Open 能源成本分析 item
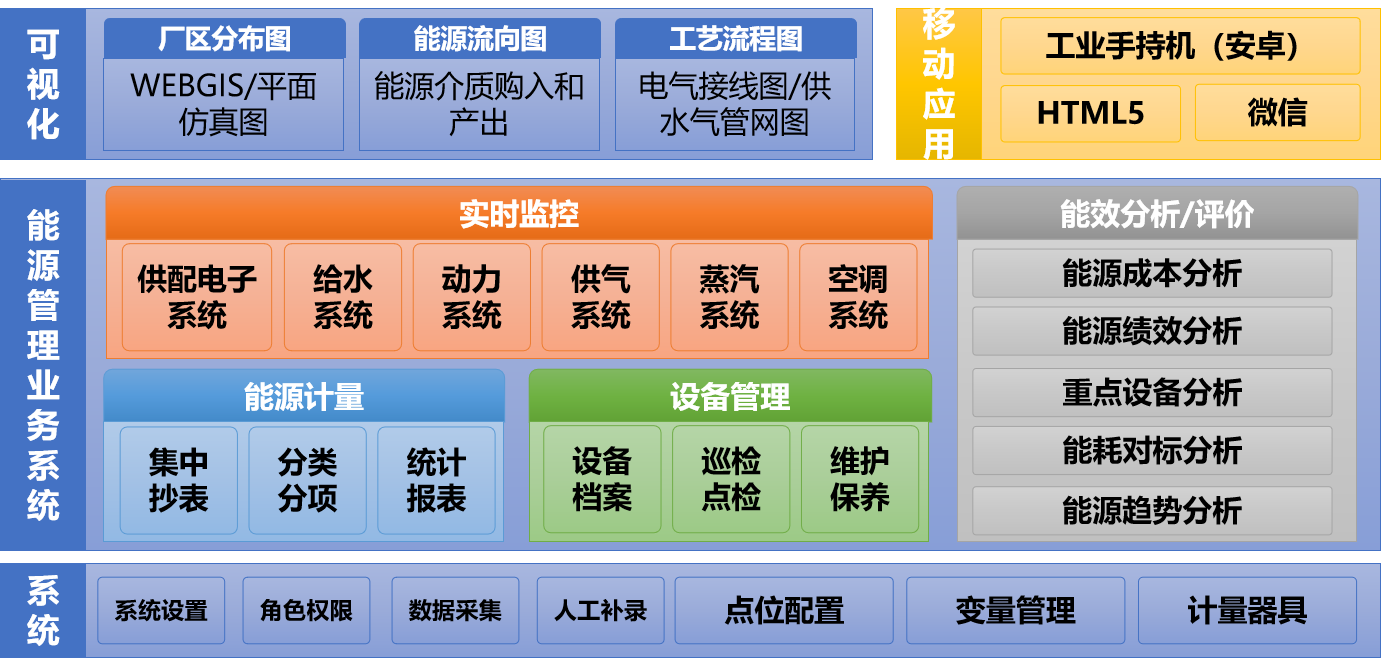Viewport: 1382px width, 658px height. (1152, 273)
